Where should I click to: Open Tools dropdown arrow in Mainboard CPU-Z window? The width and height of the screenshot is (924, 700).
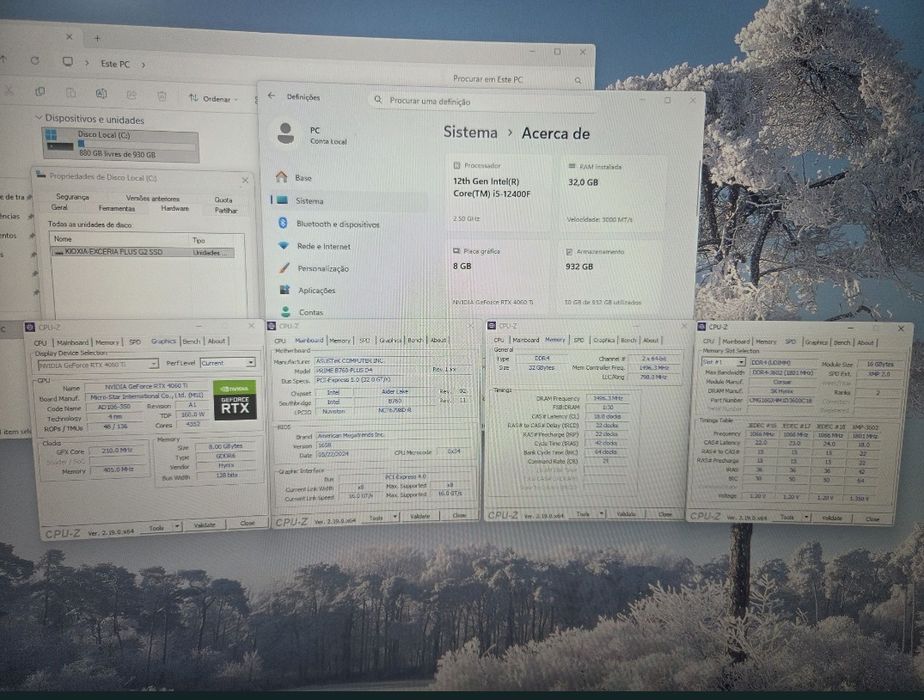tap(395, 517)
